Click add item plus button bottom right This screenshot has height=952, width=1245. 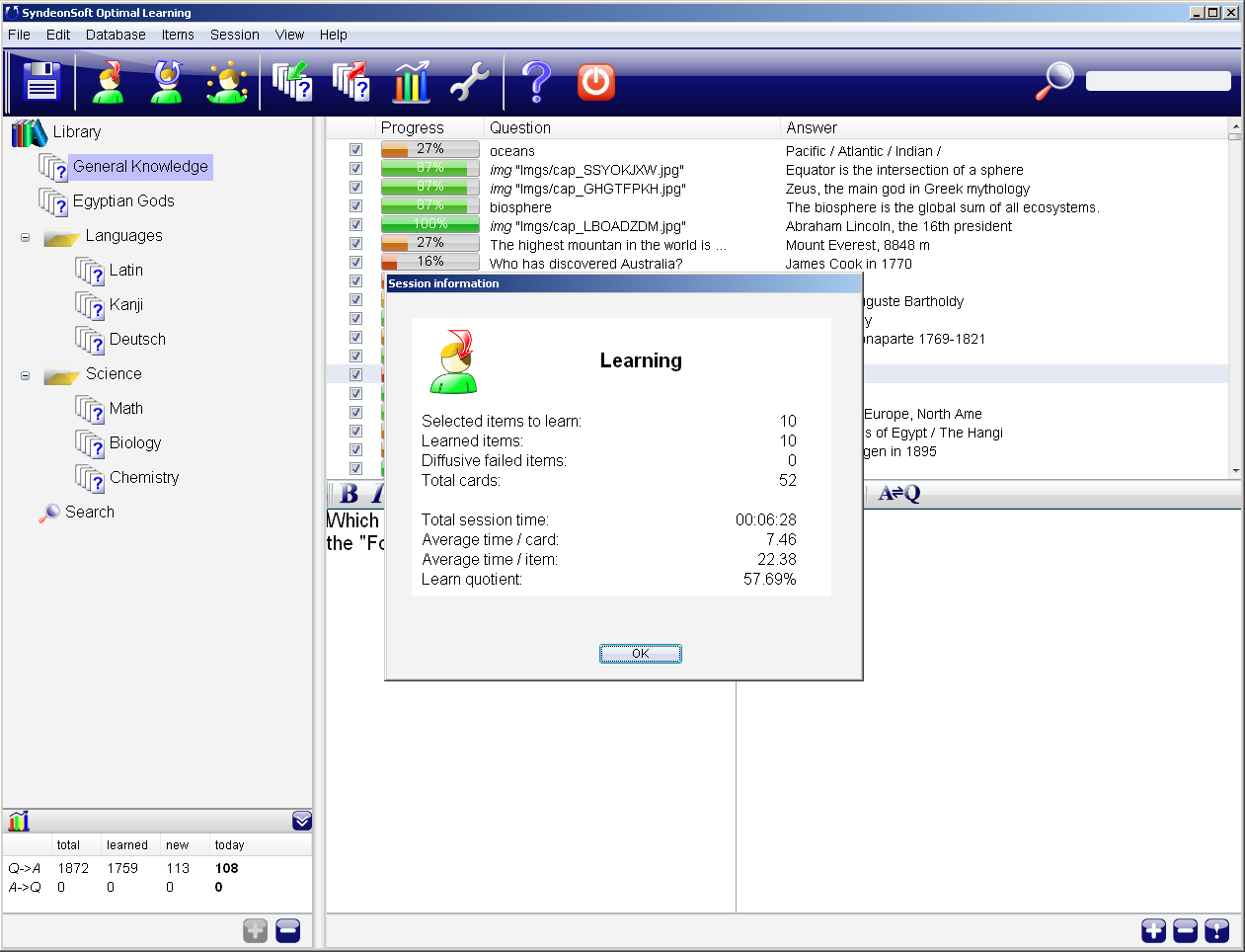point(1154,930)
